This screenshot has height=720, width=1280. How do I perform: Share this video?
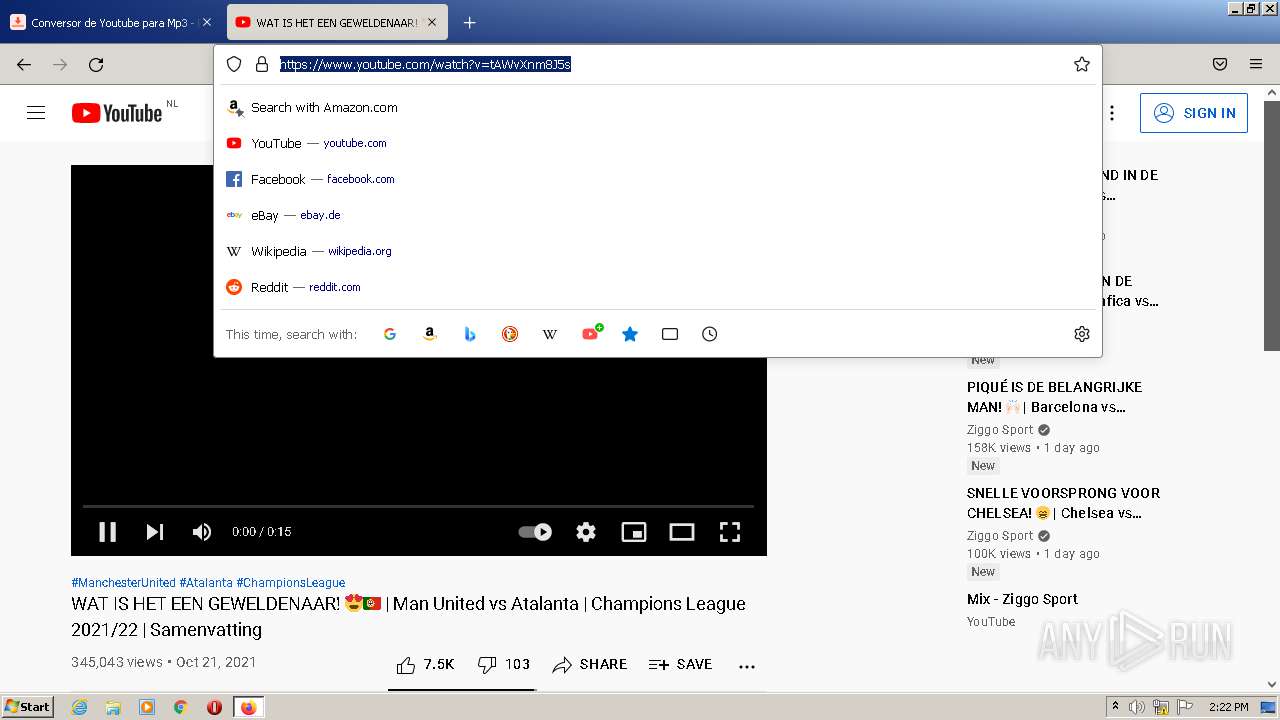tap(590, 664)
